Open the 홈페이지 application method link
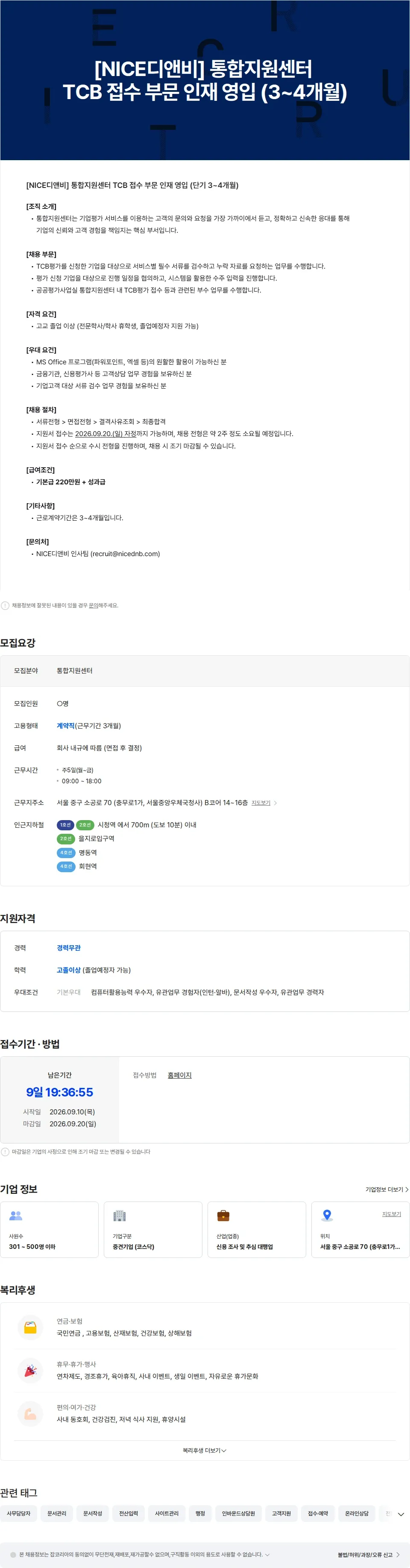The image size is (410, 1568). [x=179, y=1075]
